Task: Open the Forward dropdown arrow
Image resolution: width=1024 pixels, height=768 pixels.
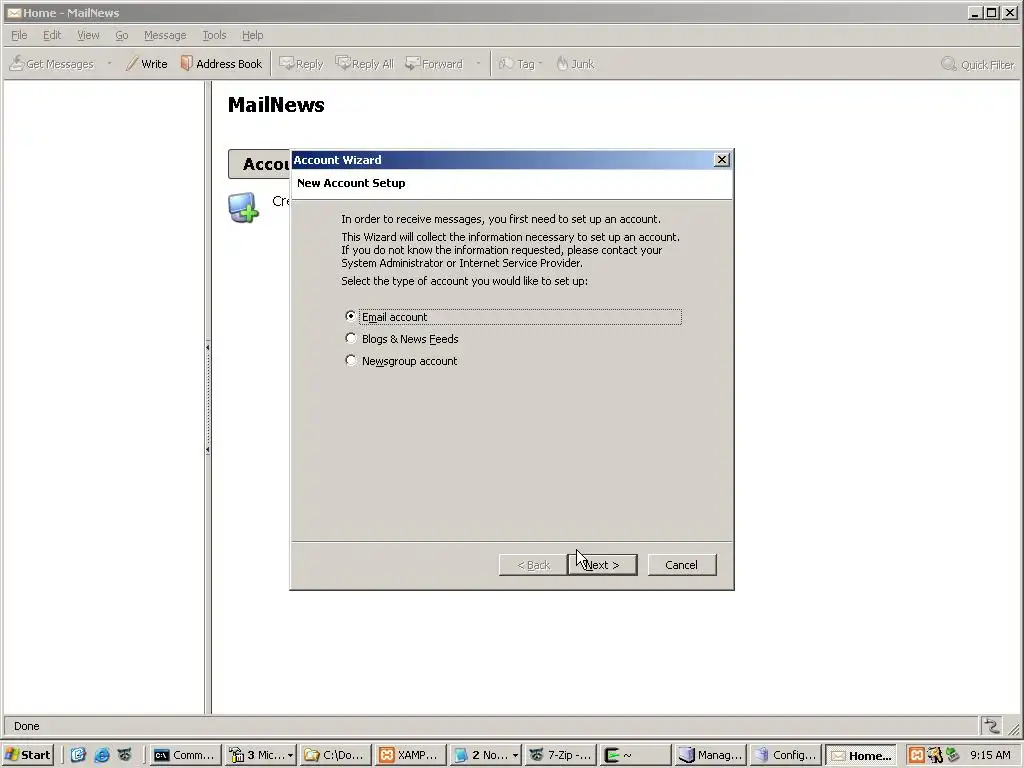Action: point(478,63)
